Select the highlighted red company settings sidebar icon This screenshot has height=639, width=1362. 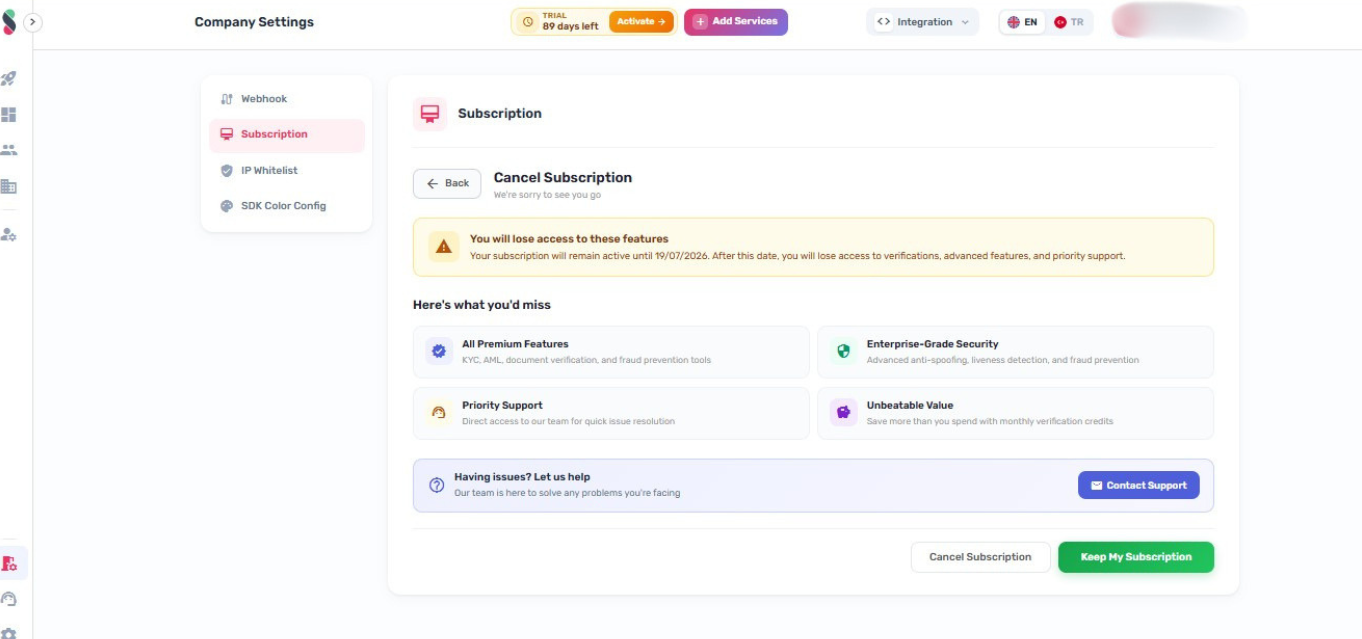(x=10, y=563)
